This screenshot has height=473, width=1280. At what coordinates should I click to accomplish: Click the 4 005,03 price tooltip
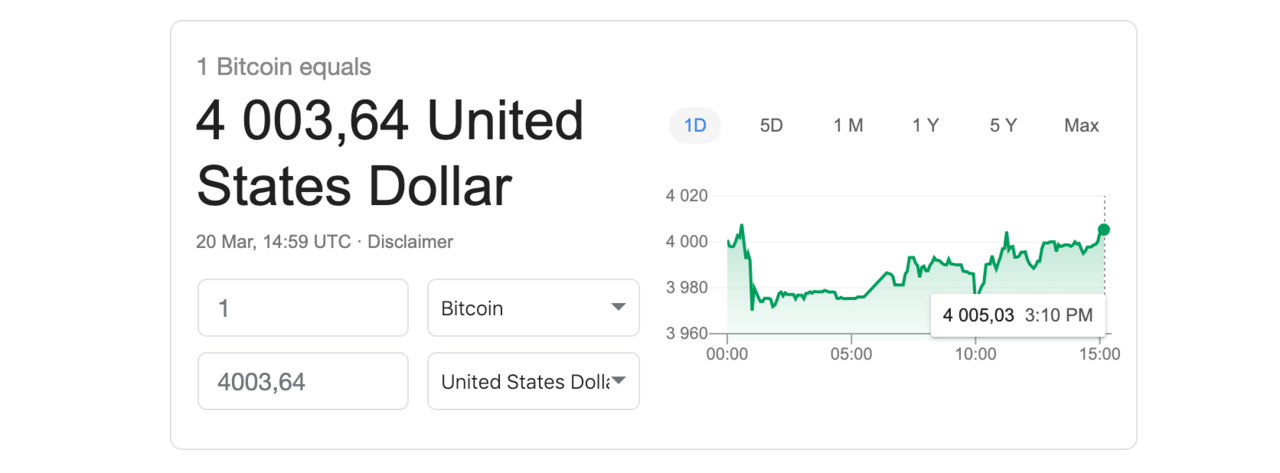click(x=1018, y=315)
